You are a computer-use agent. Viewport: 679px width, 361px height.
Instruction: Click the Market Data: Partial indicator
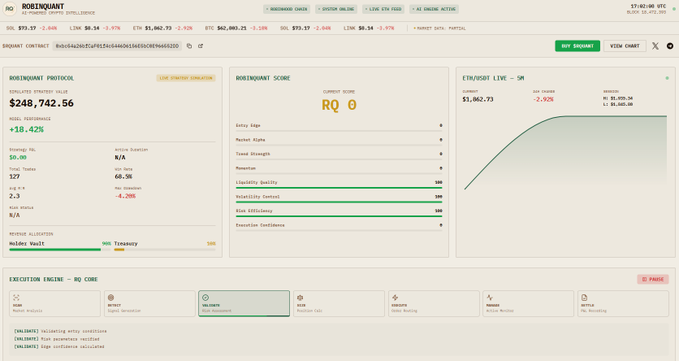439,28
